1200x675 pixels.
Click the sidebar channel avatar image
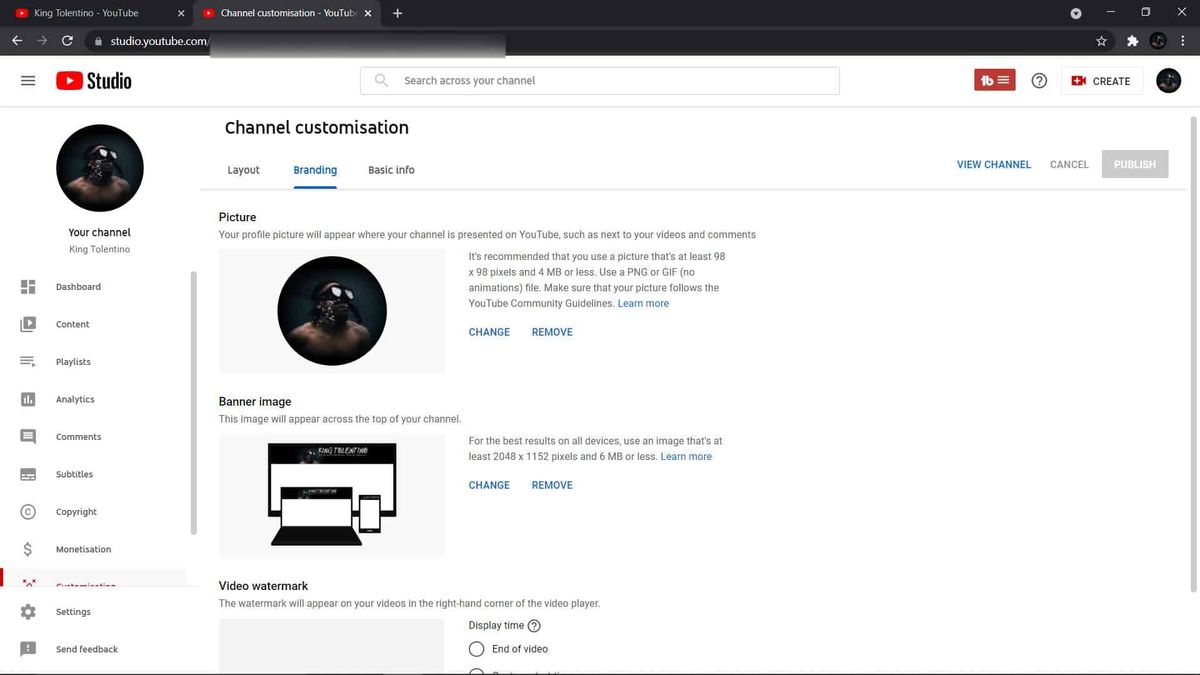pos(100,168)
